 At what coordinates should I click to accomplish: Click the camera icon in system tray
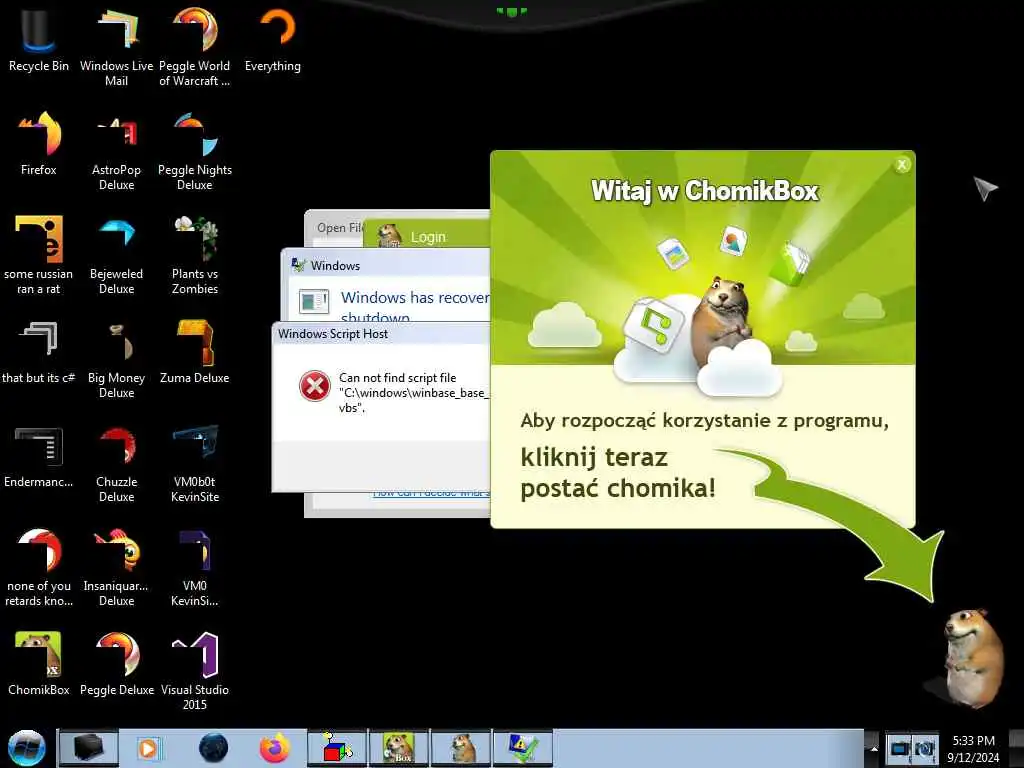925,748
